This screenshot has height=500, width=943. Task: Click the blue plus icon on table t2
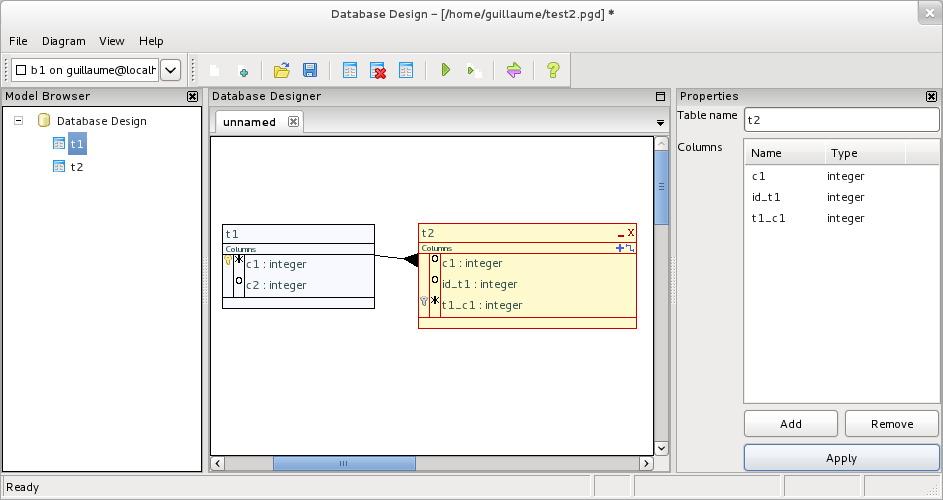(620, 247)
